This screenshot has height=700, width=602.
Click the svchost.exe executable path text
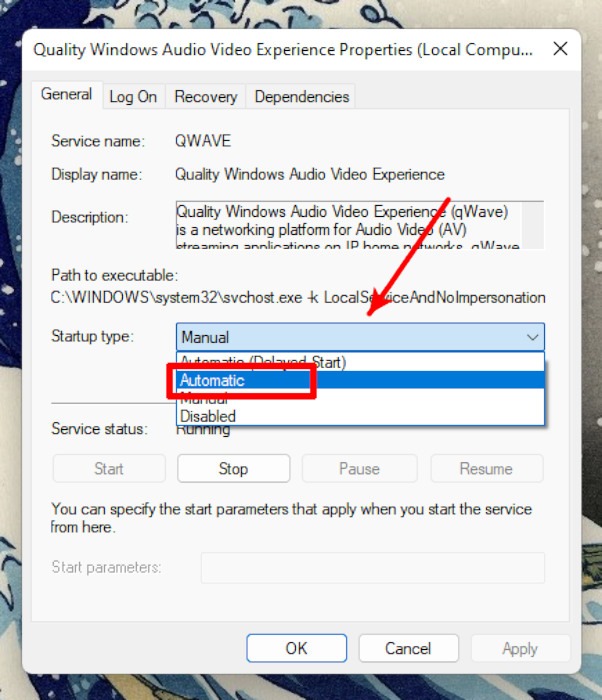[298, 297]
